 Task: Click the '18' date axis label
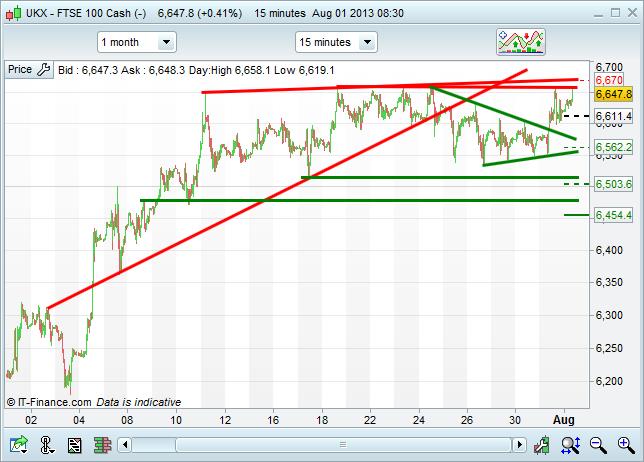point(322,420)
